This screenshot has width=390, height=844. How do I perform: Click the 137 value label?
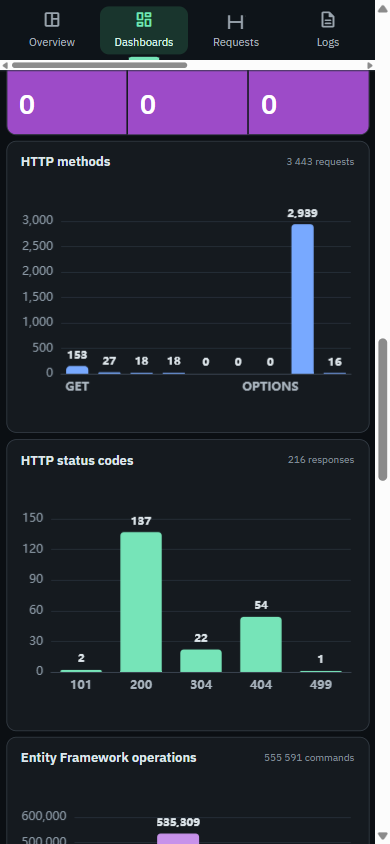[141, 521]
